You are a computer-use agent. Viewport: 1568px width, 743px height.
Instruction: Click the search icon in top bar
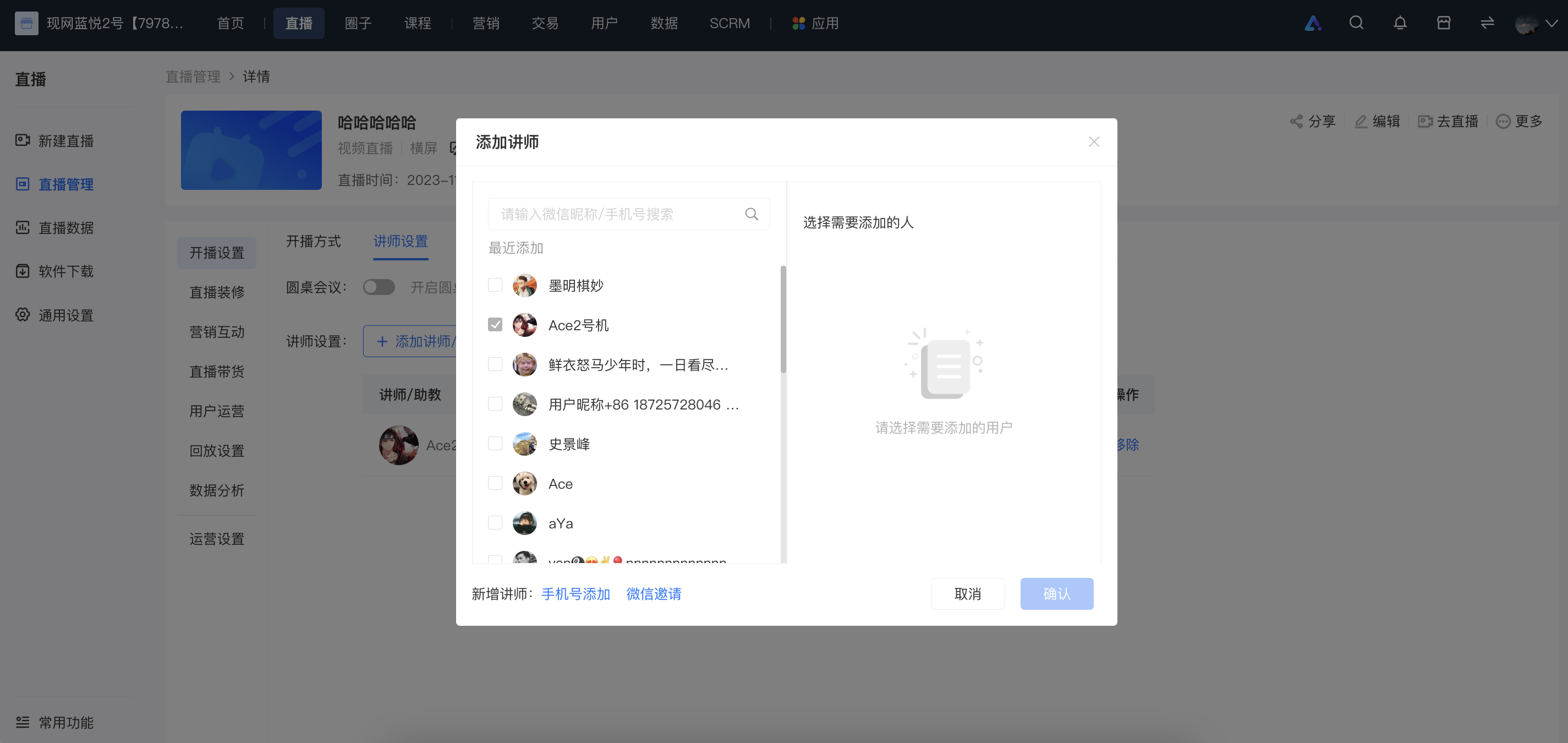1356,23
